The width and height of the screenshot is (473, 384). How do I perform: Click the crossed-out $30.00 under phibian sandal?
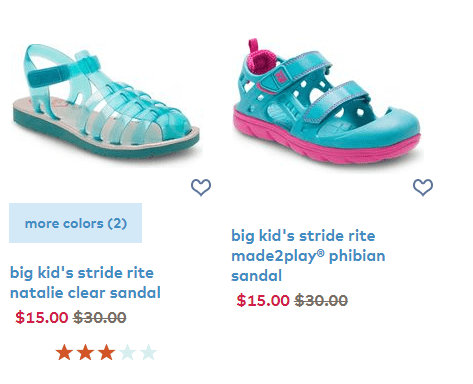pos(321,300)
